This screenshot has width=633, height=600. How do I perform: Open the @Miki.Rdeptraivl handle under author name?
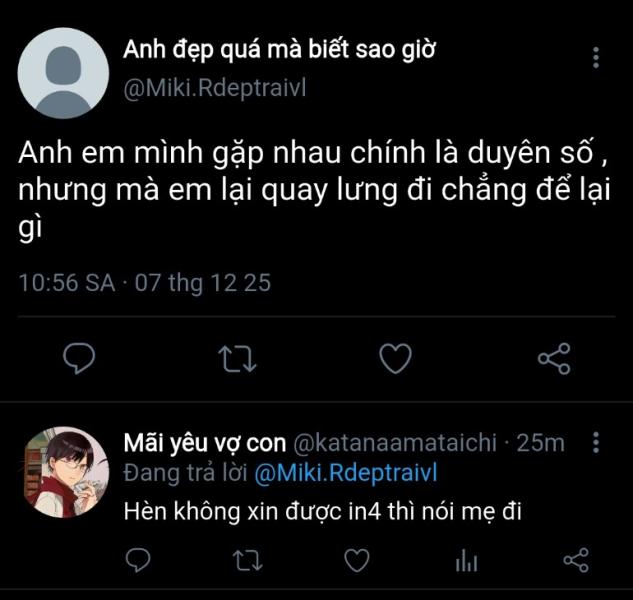coord(214,88)
